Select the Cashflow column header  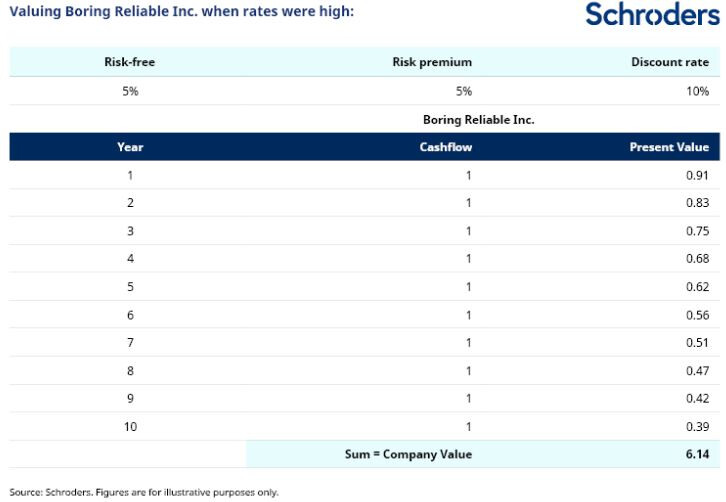click(x=446, y=147)
